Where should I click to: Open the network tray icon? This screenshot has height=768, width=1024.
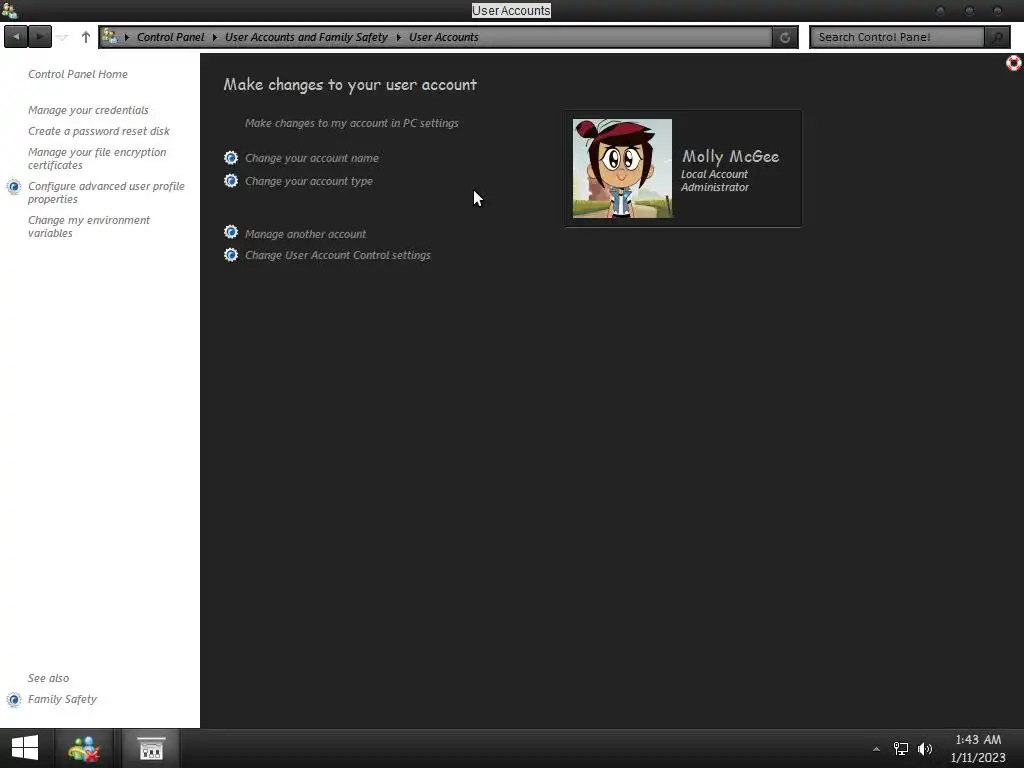[901, 749]
